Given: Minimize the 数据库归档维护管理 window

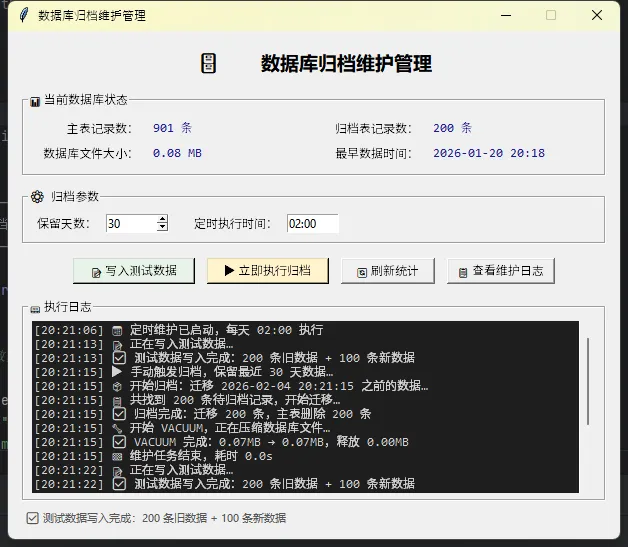Looking at the screenshot, I should coord(506,16).
